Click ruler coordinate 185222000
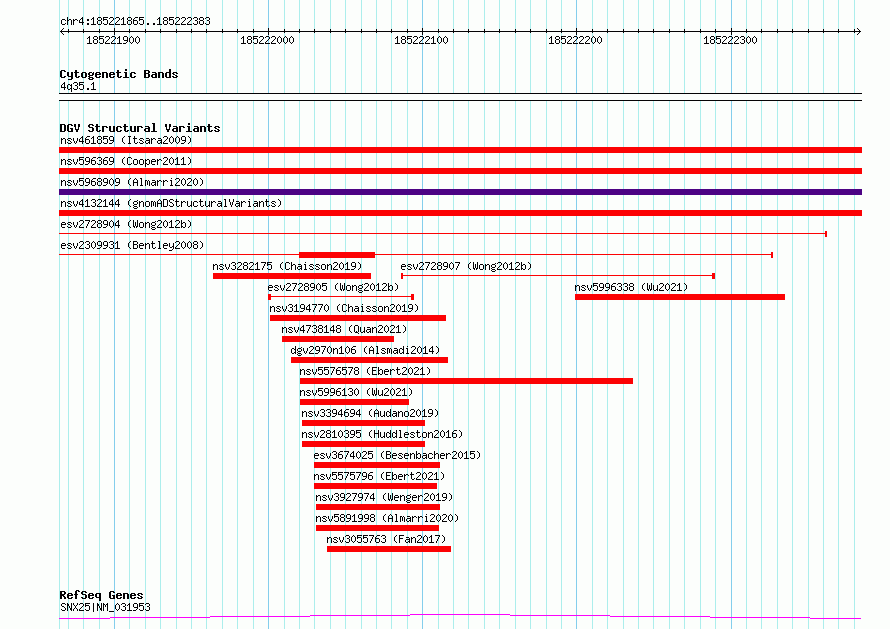890x629 pixels. point(267,40)
